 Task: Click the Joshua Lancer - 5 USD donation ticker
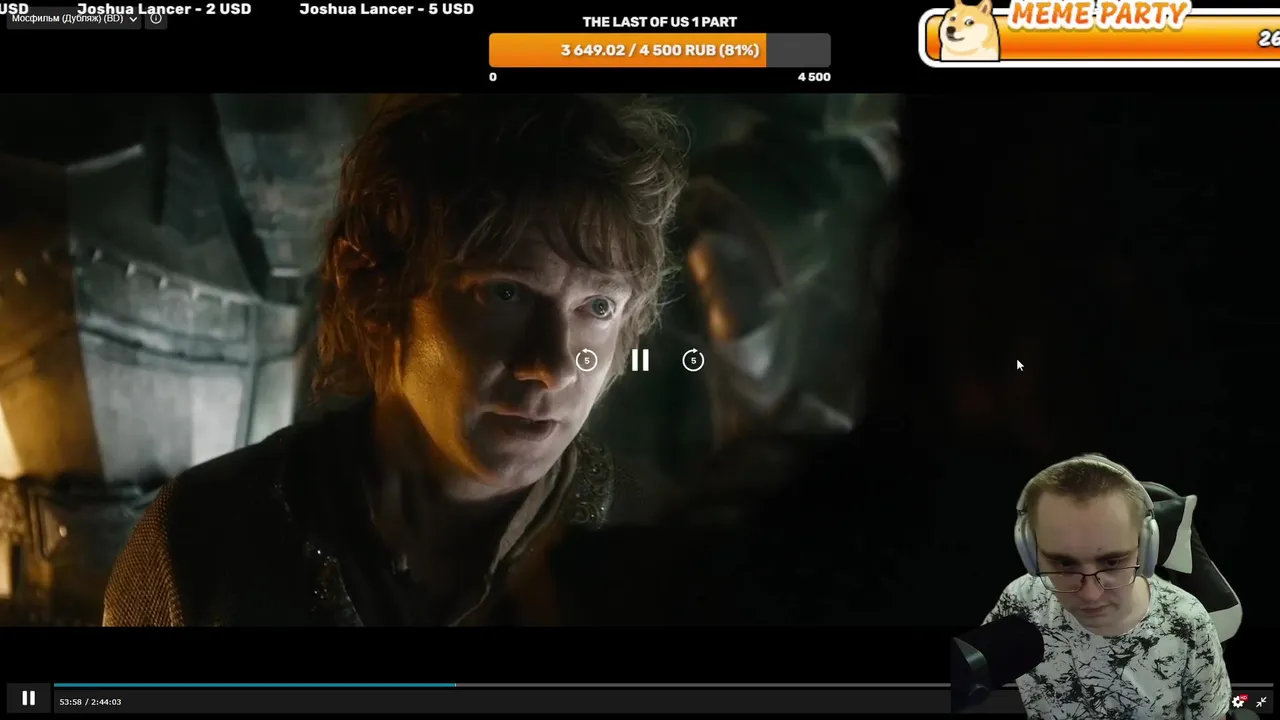tap(386, 9)
